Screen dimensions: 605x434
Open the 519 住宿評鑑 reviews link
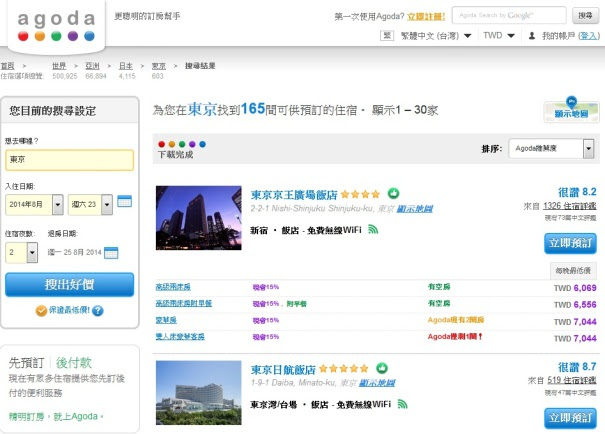point(572,380)
